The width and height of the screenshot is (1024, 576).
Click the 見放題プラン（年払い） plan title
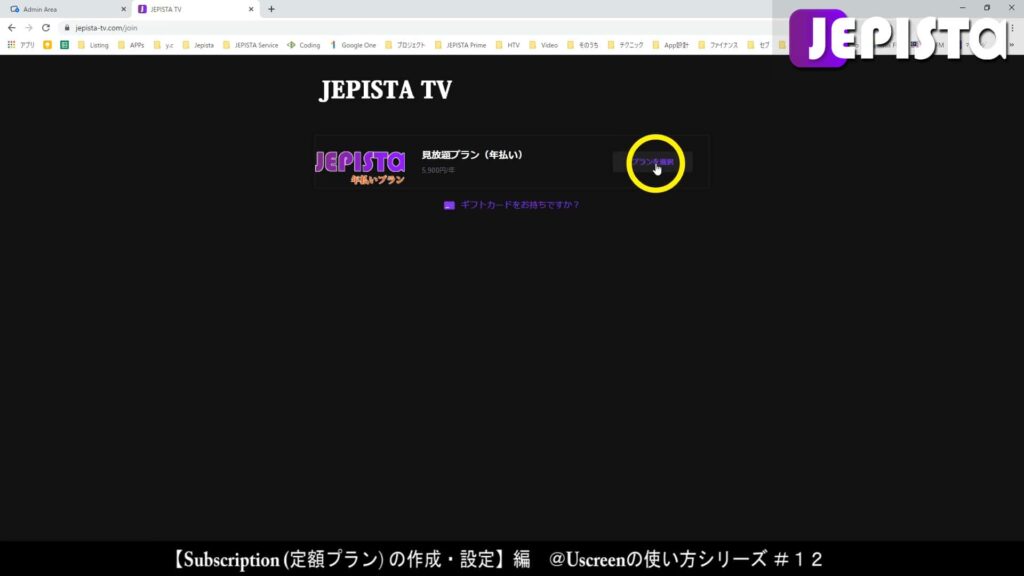(x=472, y=155)
